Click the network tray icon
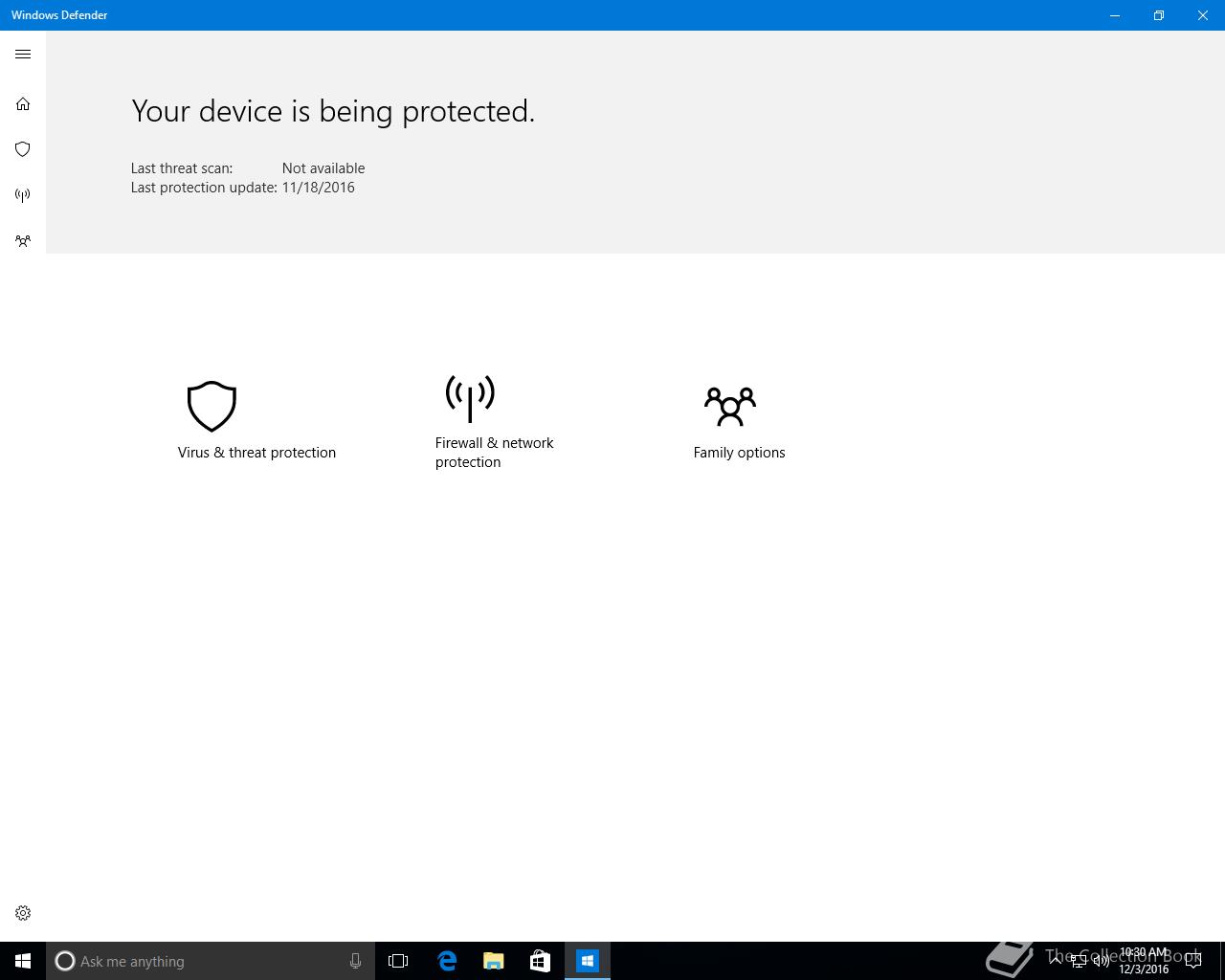1225x980 pixels. (1079, 961)
